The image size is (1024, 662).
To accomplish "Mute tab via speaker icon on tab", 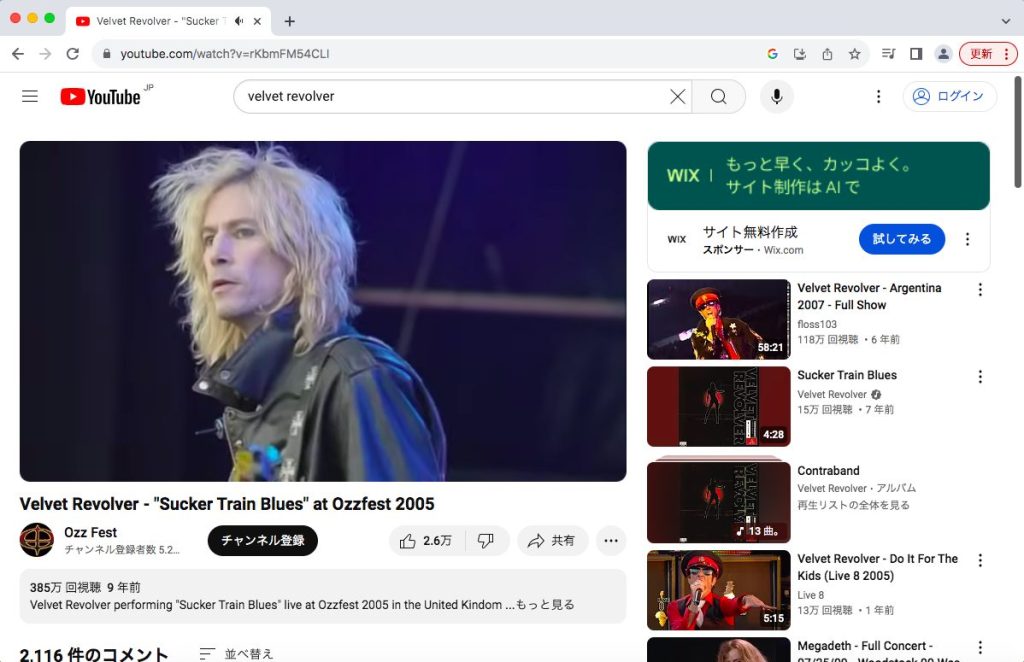I will click(x=239, y=21).
